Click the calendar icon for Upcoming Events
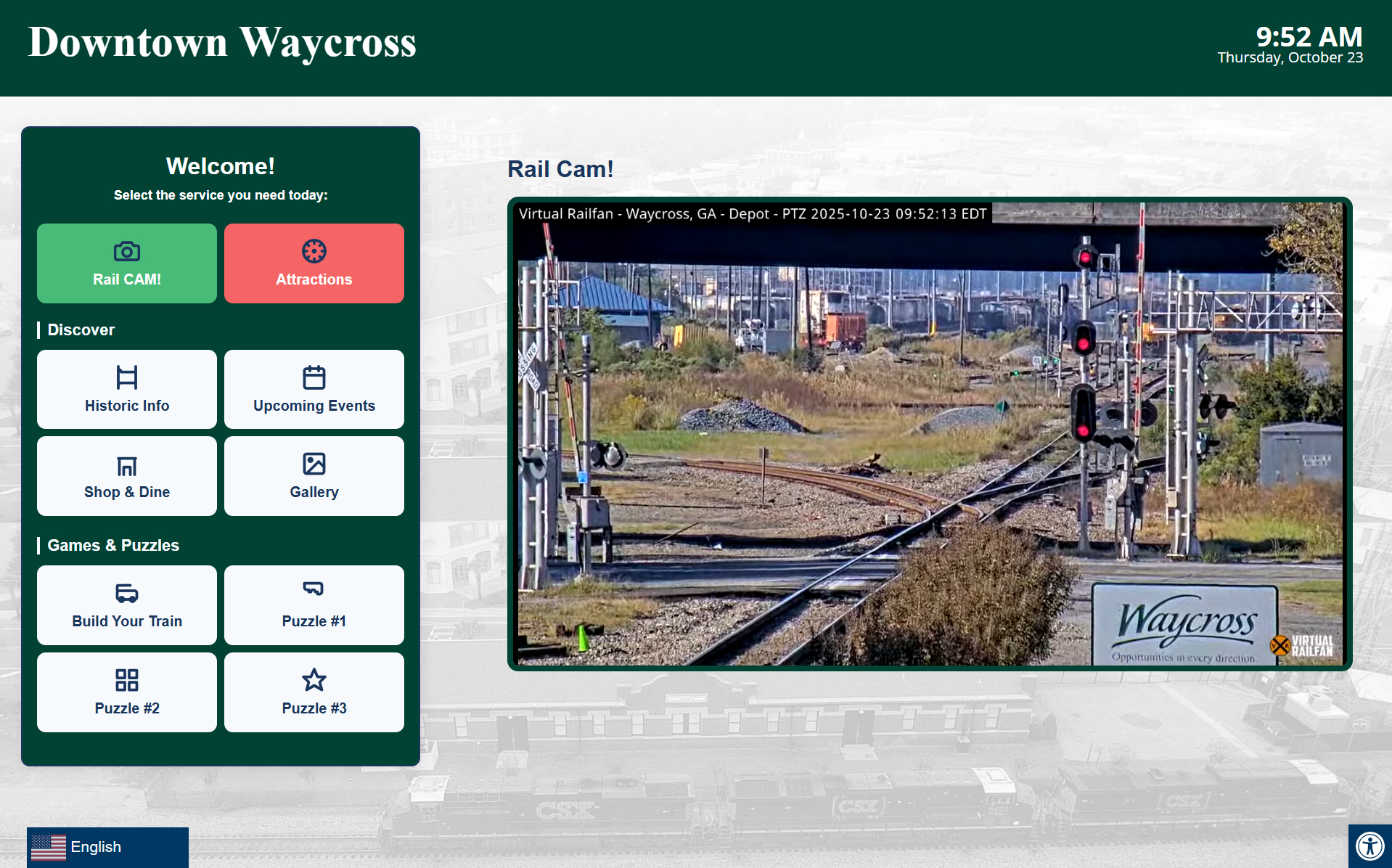Viewport: 1392px width, 868px height. point(314,377)
